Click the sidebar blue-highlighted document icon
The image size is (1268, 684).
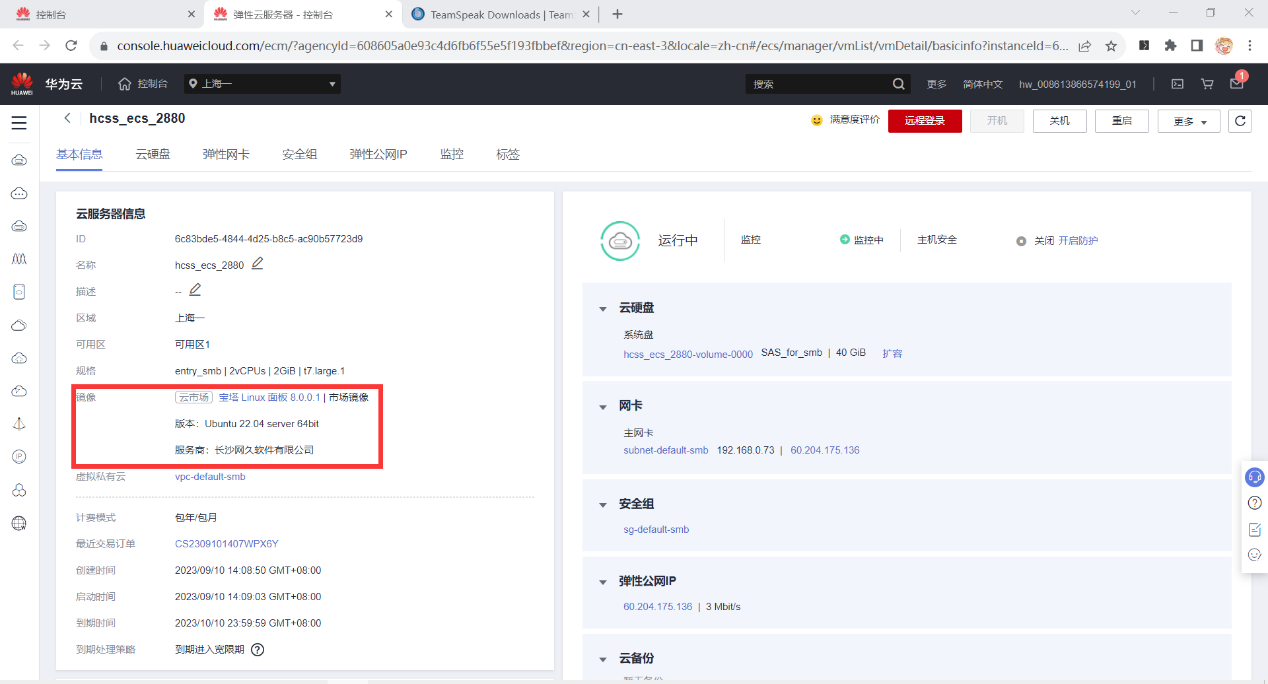coord(18,292)
